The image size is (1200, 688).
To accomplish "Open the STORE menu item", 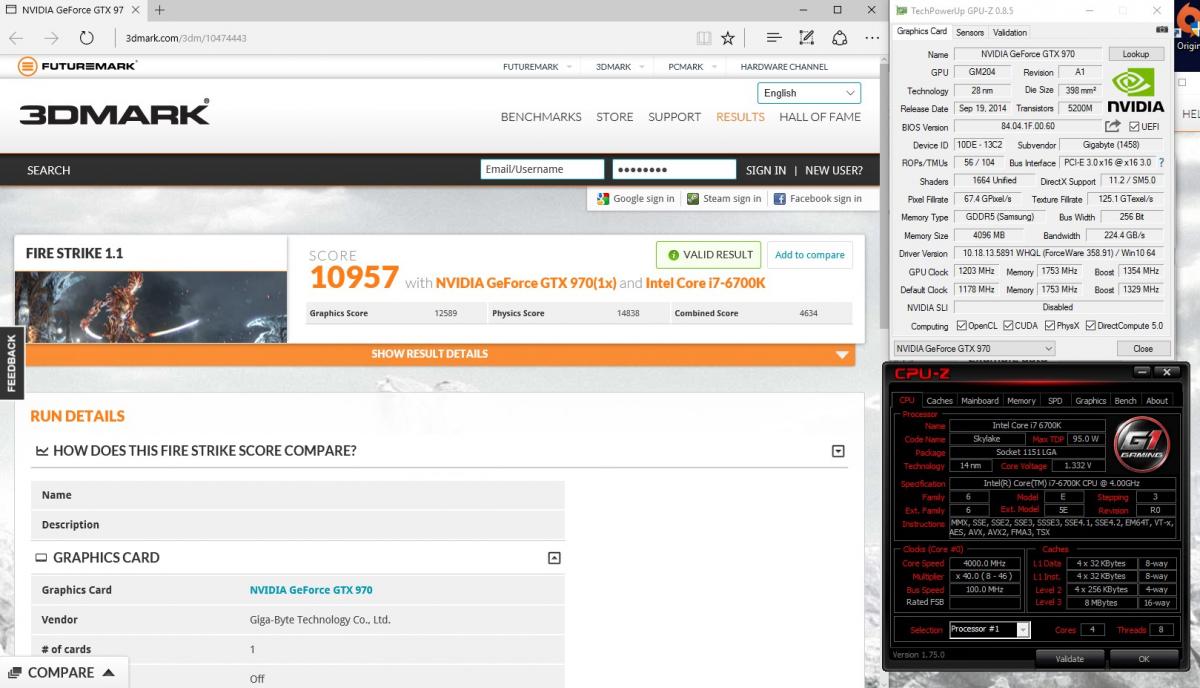I will click(x=614, y=117).
